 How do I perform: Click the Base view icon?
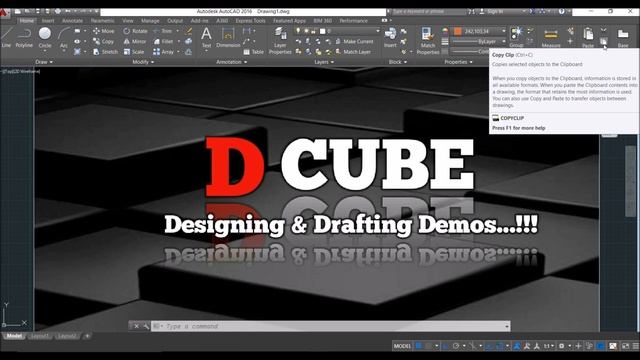pyautogui.click(x=623, y=38)
